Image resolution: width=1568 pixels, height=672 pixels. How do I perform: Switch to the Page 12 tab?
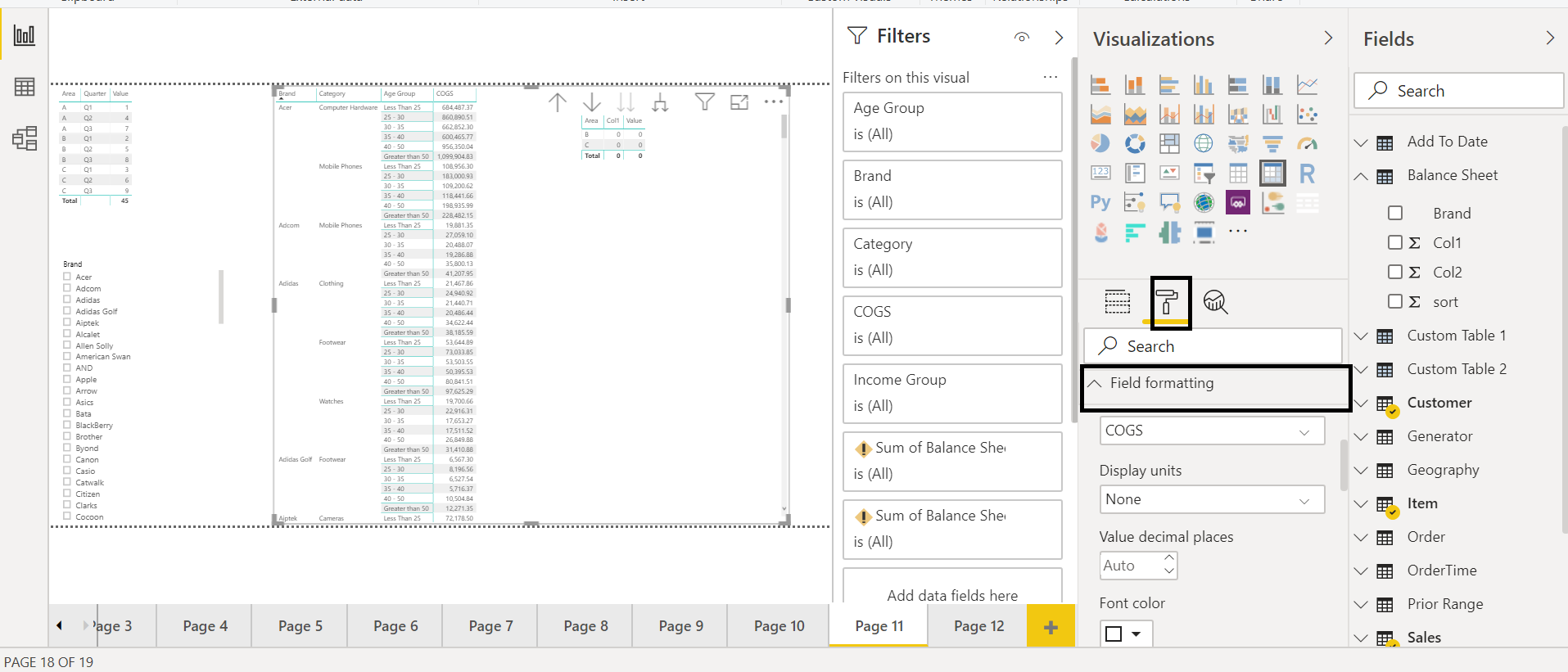tap(978, 626)
